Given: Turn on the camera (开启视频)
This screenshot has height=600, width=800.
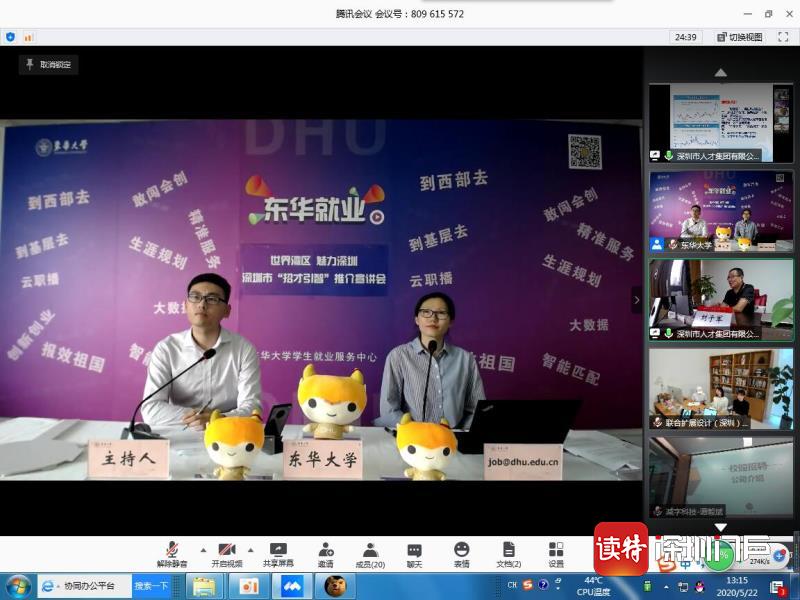Looking at the screenshot, I should click(x=227, y=555).
